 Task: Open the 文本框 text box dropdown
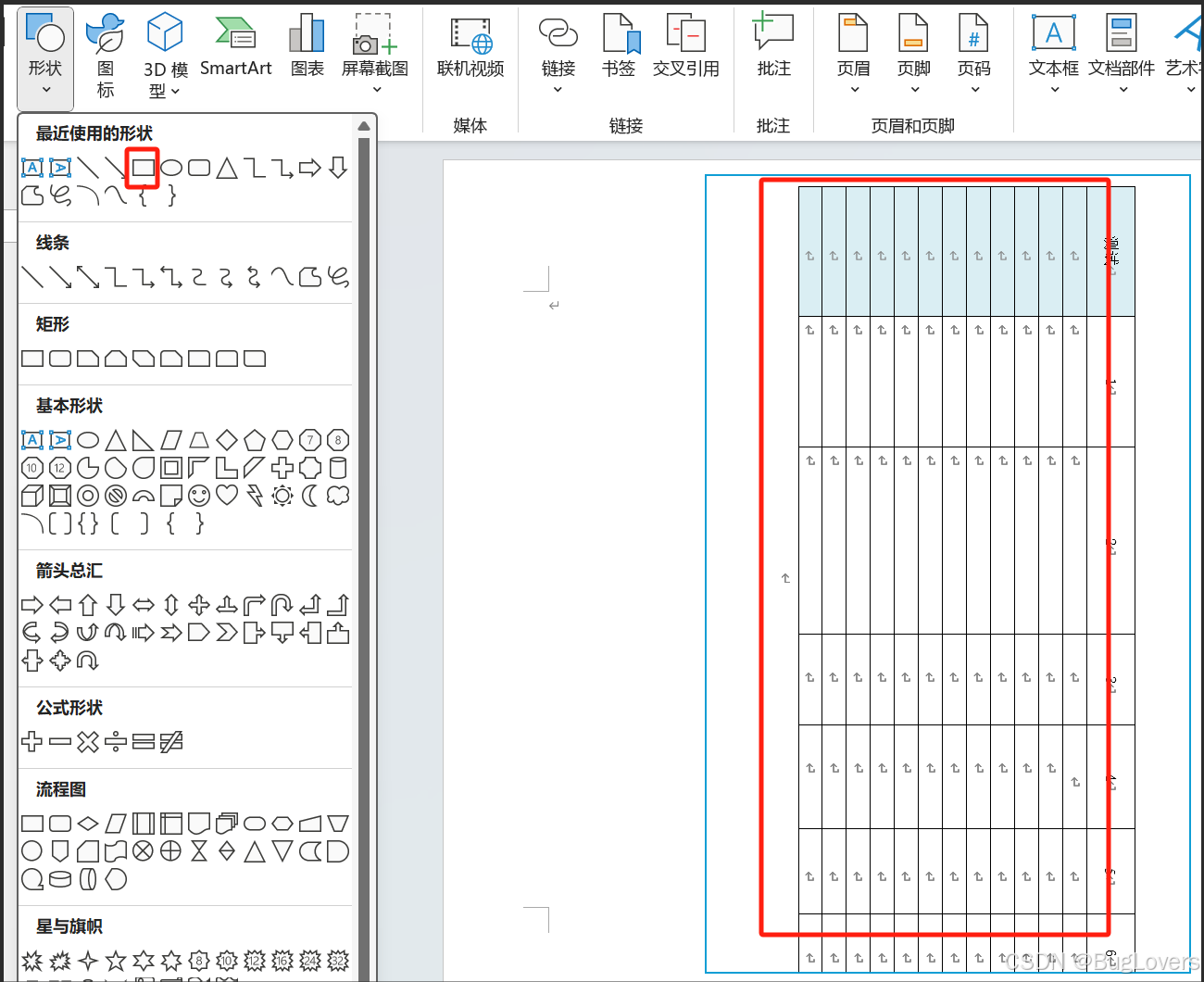coord(1054,54)
